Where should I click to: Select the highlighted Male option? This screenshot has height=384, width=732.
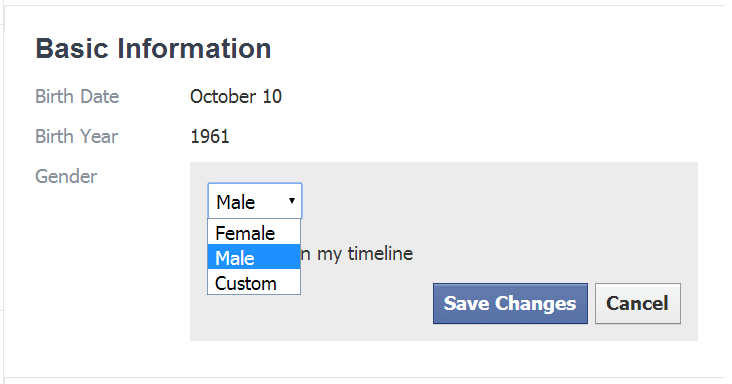point(254,257)
